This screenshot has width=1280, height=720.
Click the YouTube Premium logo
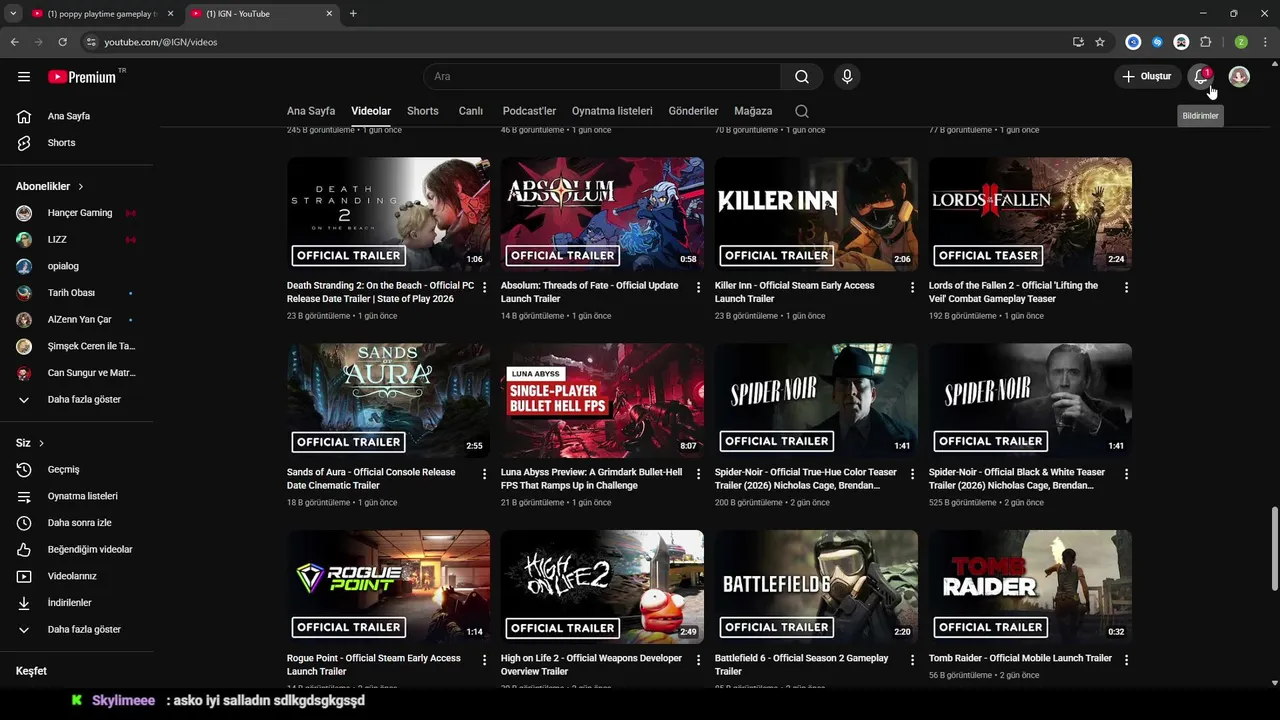82,77
